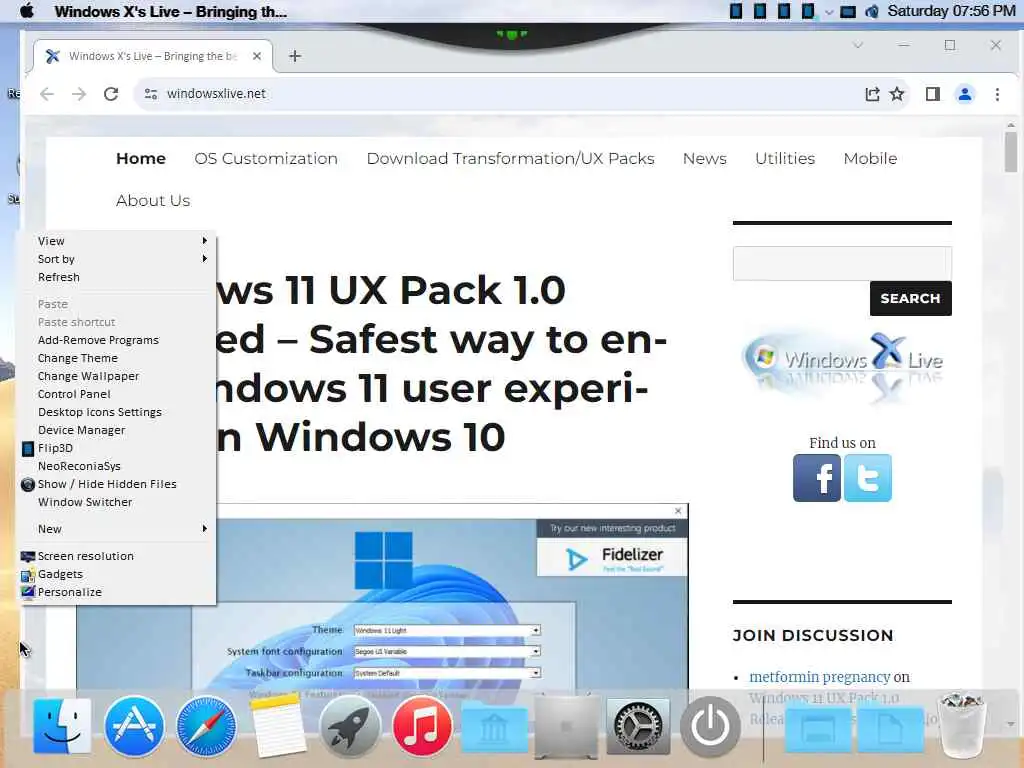Viewport: 1024px width, 768px height.
Task: Toggle the browser side panel
Action: click(933, 94)
